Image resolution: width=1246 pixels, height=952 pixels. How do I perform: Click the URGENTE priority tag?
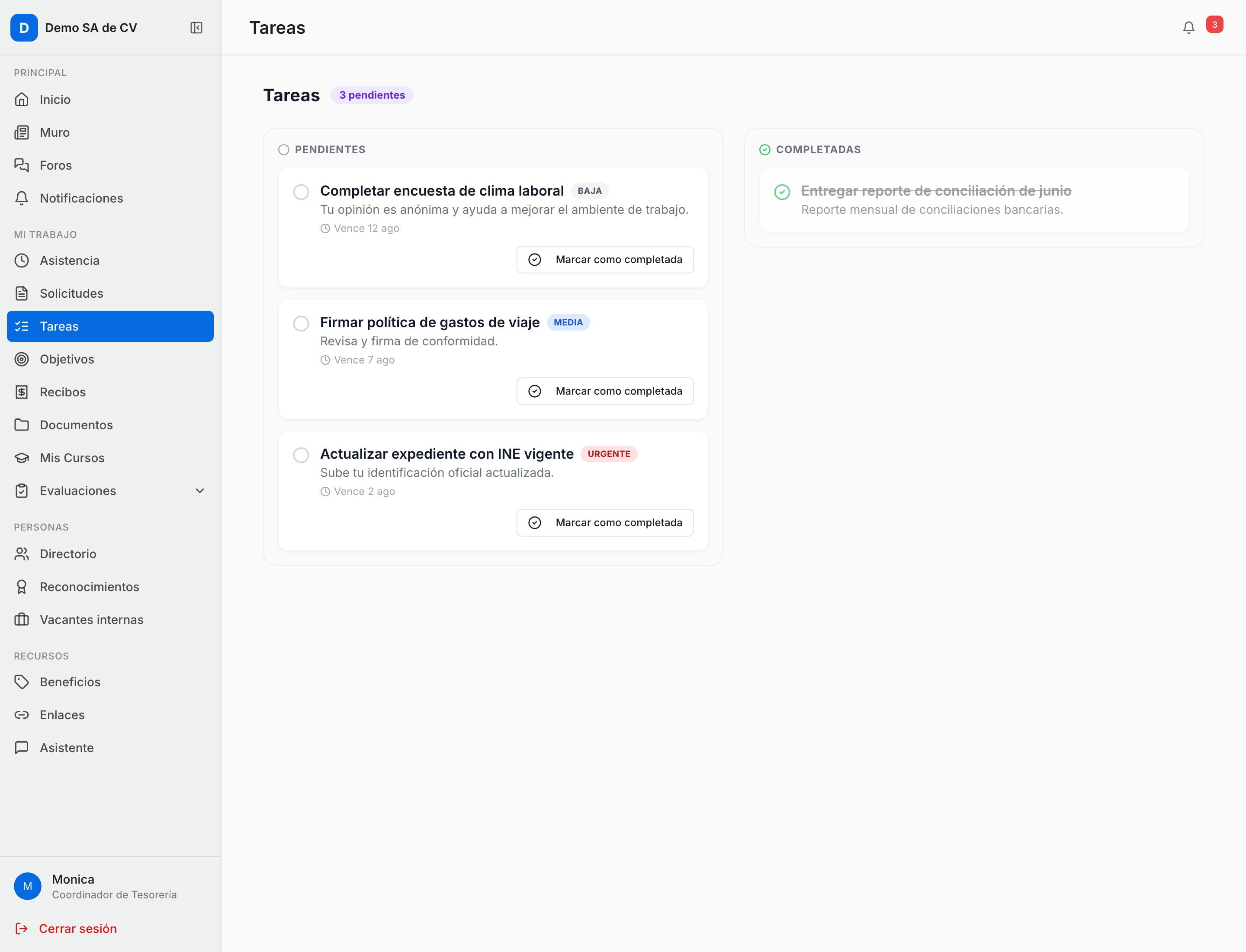[x=609, y=454]
